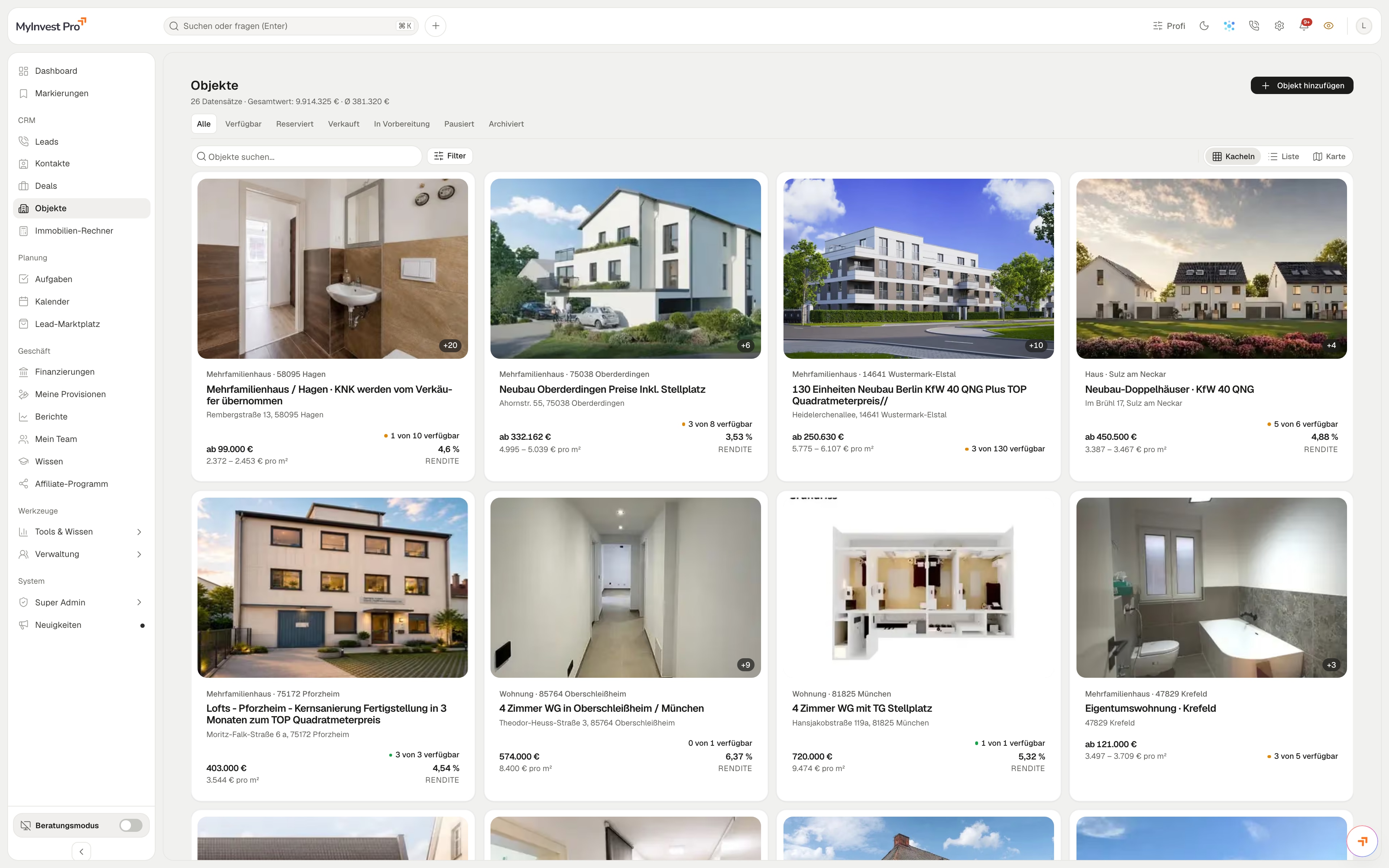Open the Filter button
This screenshot has height=868, width=1389.
click(x=450, y=156)
